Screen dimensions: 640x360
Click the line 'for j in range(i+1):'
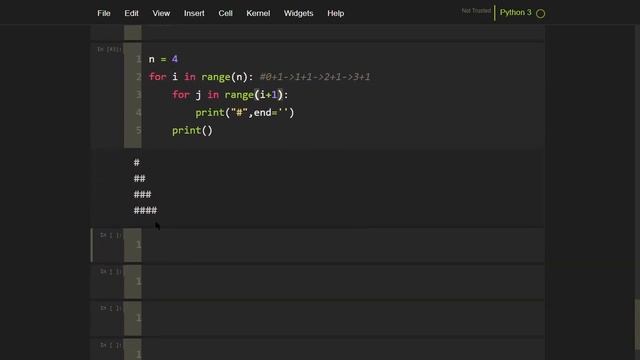pyautogui.click(x=230, y=95)
